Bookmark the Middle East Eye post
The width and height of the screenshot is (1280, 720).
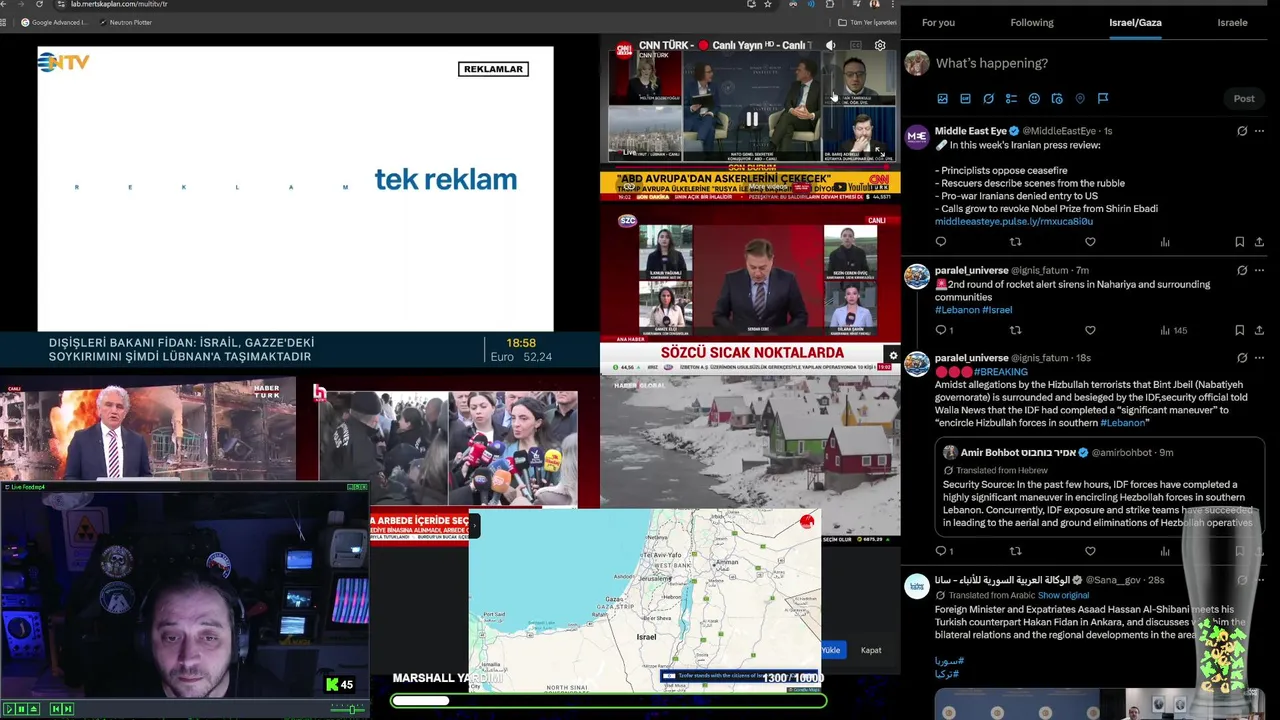pos(1240,241)
